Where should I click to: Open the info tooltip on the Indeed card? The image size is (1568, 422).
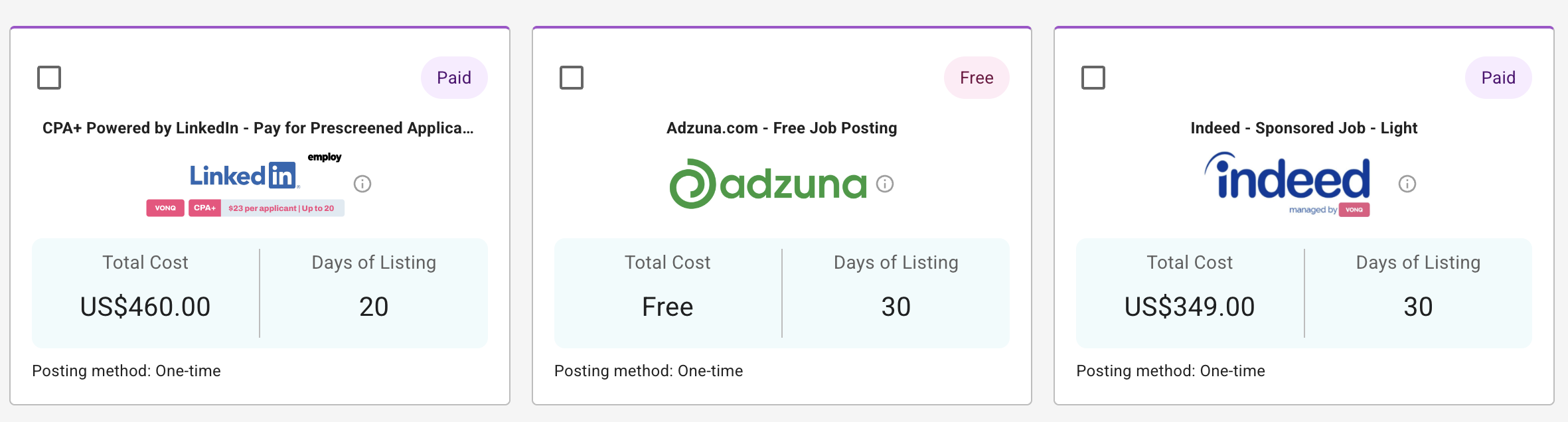point(1406,185)
